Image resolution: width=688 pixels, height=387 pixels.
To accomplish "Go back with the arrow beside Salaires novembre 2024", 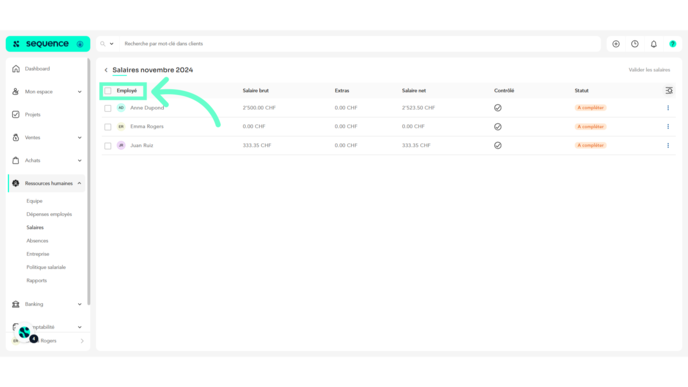I will click(106, 70).
